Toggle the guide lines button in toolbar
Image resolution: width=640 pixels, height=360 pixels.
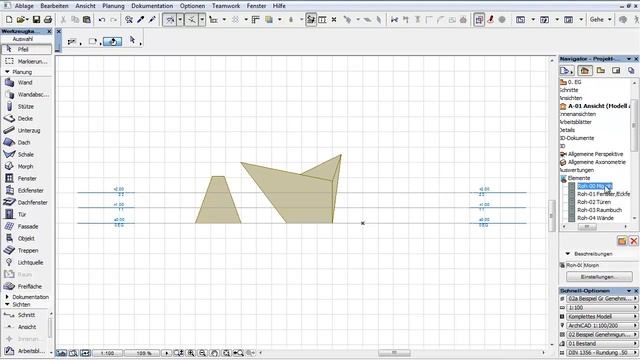pos(169,19)
